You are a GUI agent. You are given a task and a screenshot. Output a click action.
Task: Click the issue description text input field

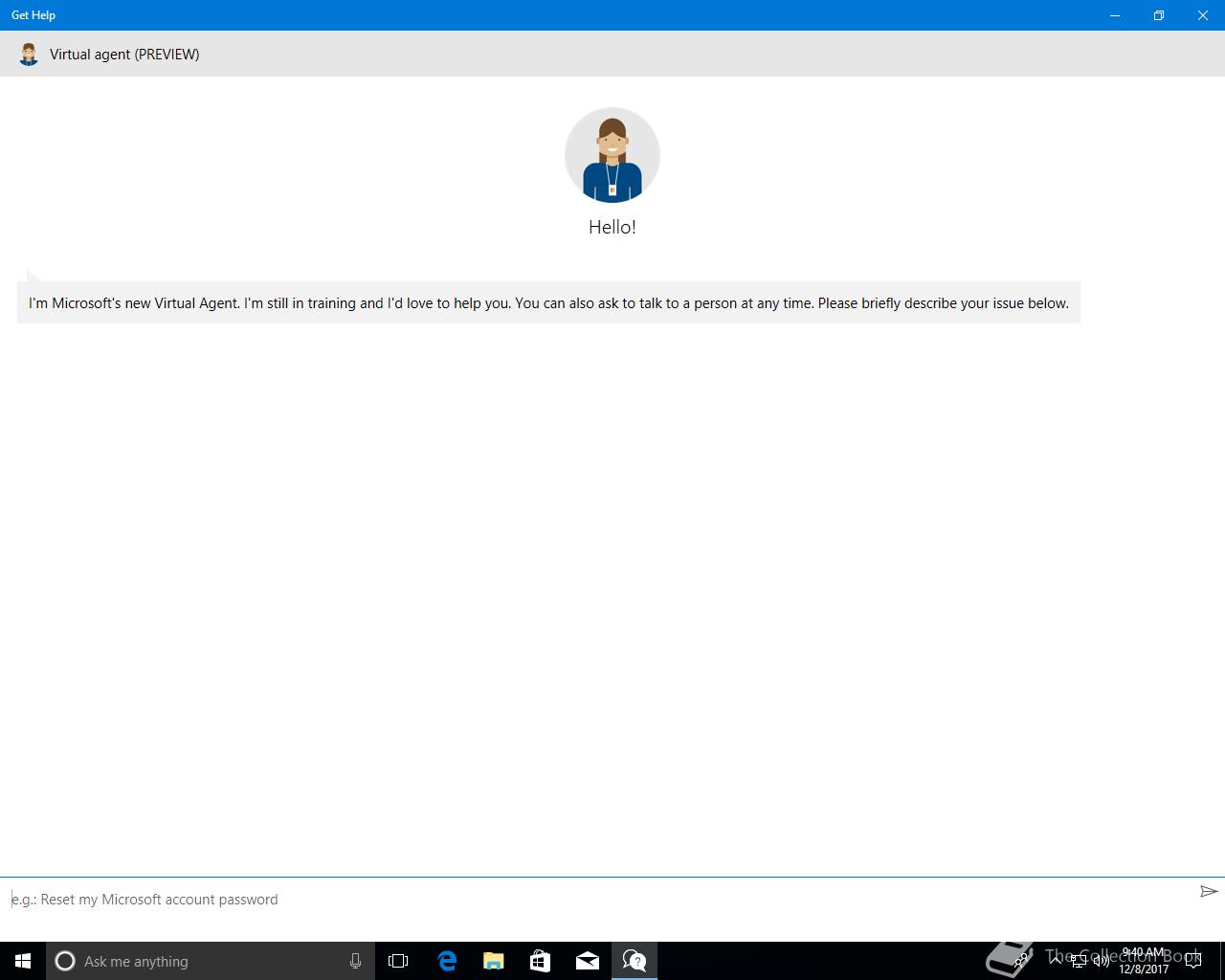coord(597,900)
